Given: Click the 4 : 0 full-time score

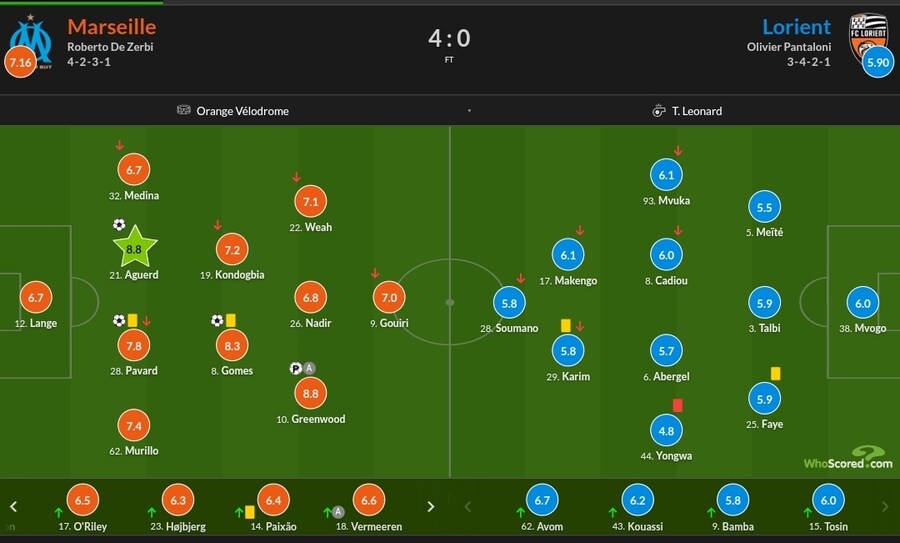Looking at the screenshot, I should pyautogui.click(x=449, y=38).
